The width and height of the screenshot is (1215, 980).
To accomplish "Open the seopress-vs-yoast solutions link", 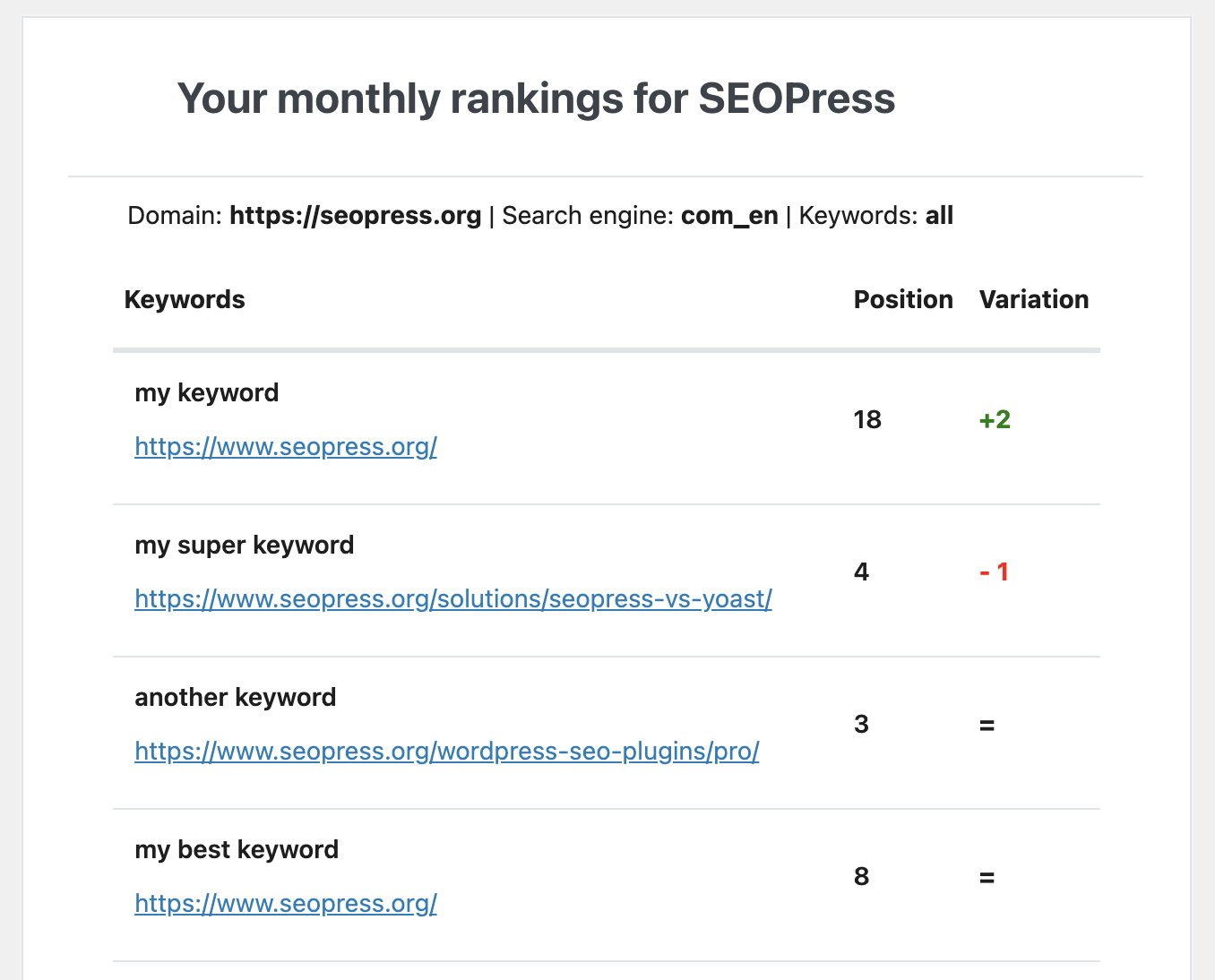I will coord(453,598).
